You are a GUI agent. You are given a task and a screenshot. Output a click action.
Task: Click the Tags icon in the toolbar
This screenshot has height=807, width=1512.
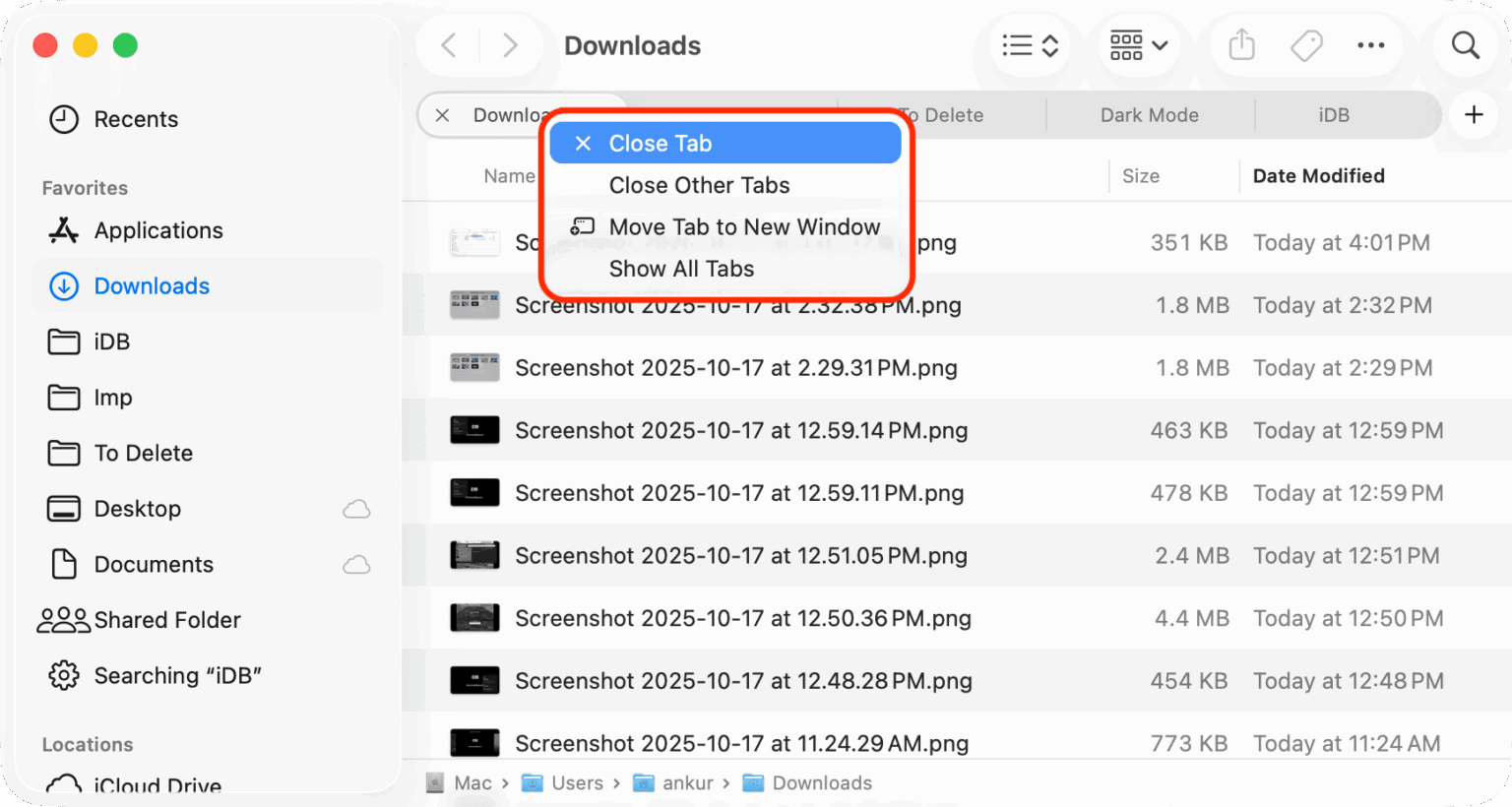click(1306, 45)
